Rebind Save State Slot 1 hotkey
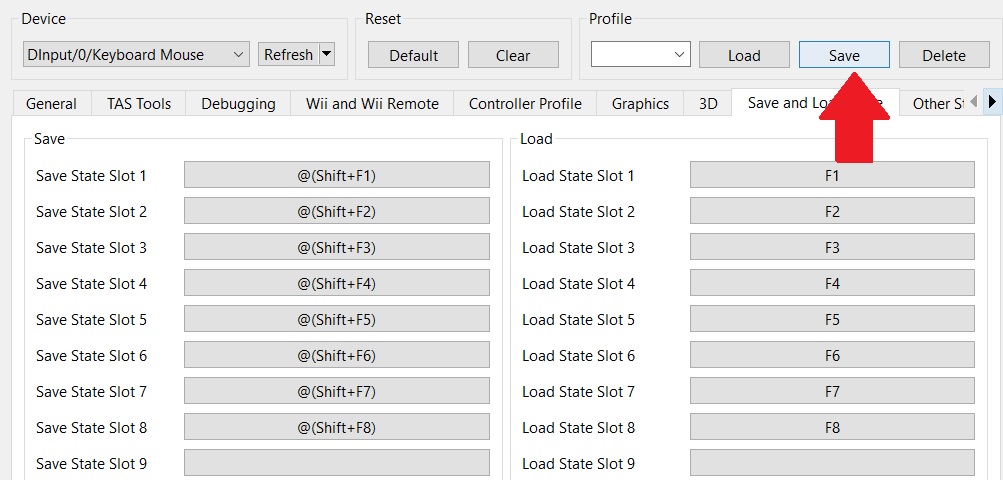 (x=337, y=176)
